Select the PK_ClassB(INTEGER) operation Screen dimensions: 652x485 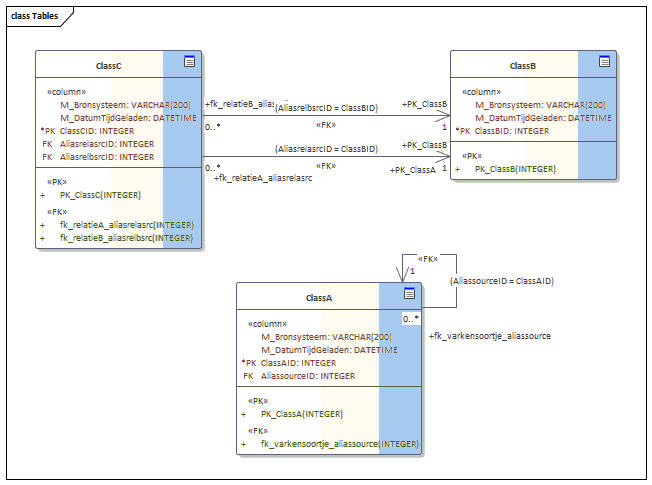click(515, 169)
